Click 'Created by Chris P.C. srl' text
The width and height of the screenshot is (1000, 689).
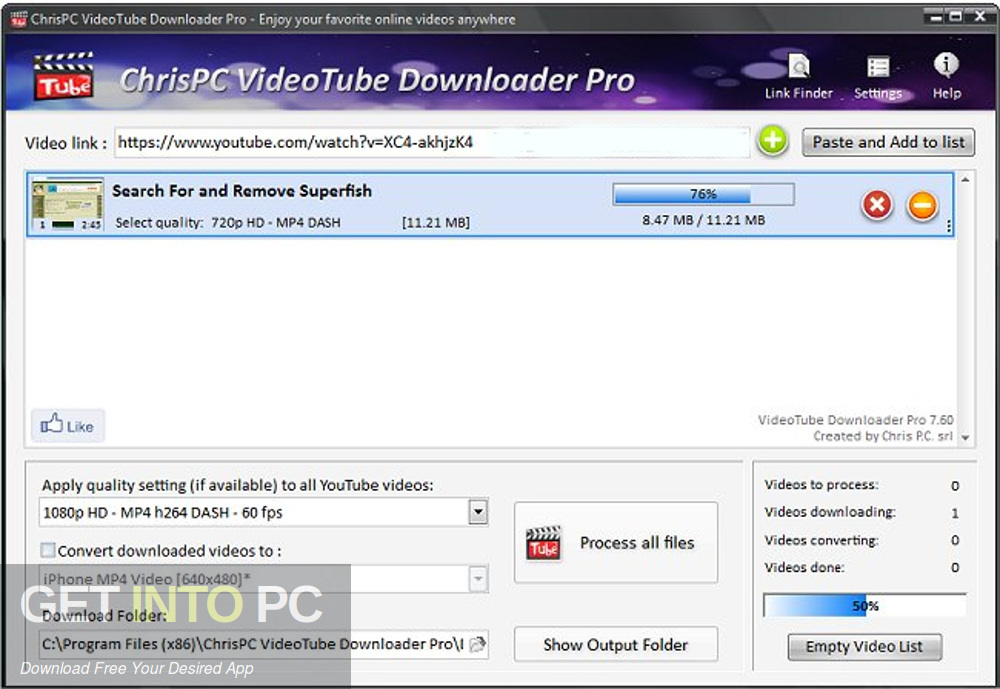click(x=883, y=436)
